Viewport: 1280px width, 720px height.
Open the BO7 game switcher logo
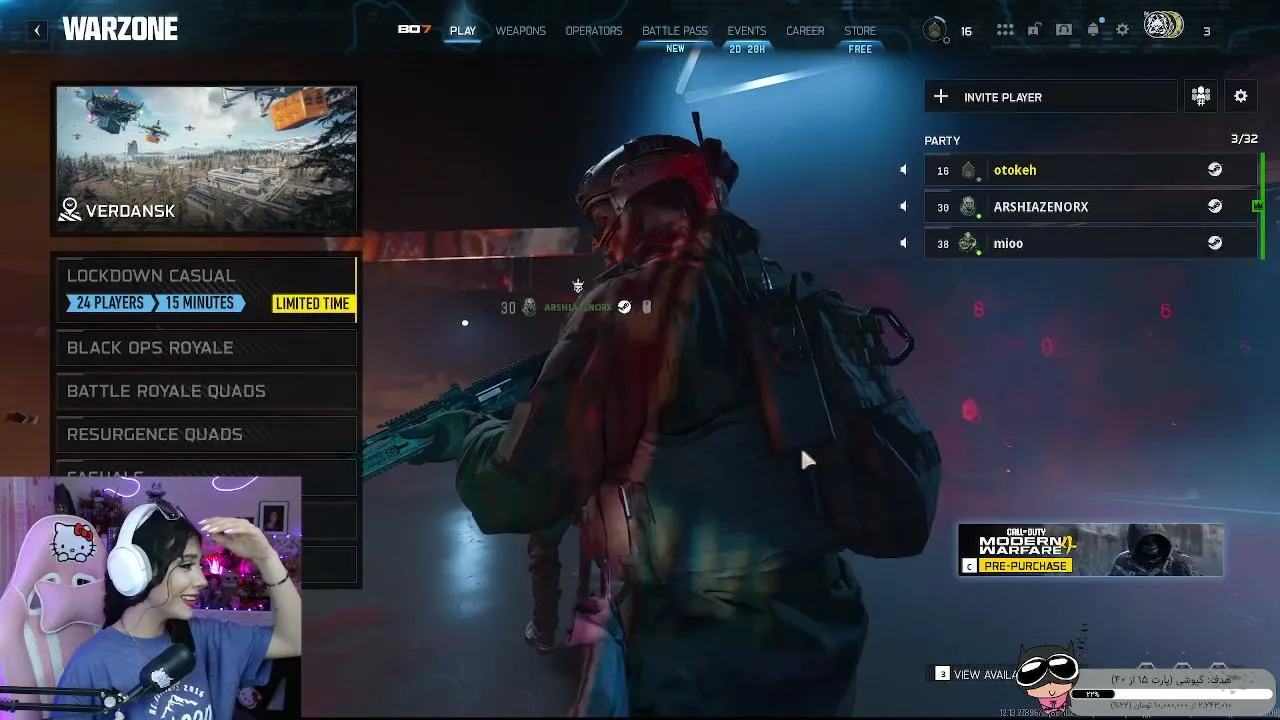click(x=414, y=30)
